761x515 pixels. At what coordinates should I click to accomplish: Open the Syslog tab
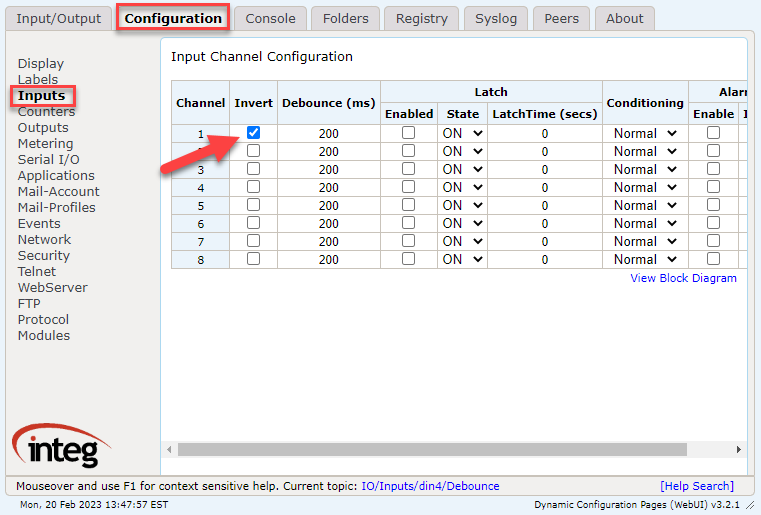coord(496,18)
